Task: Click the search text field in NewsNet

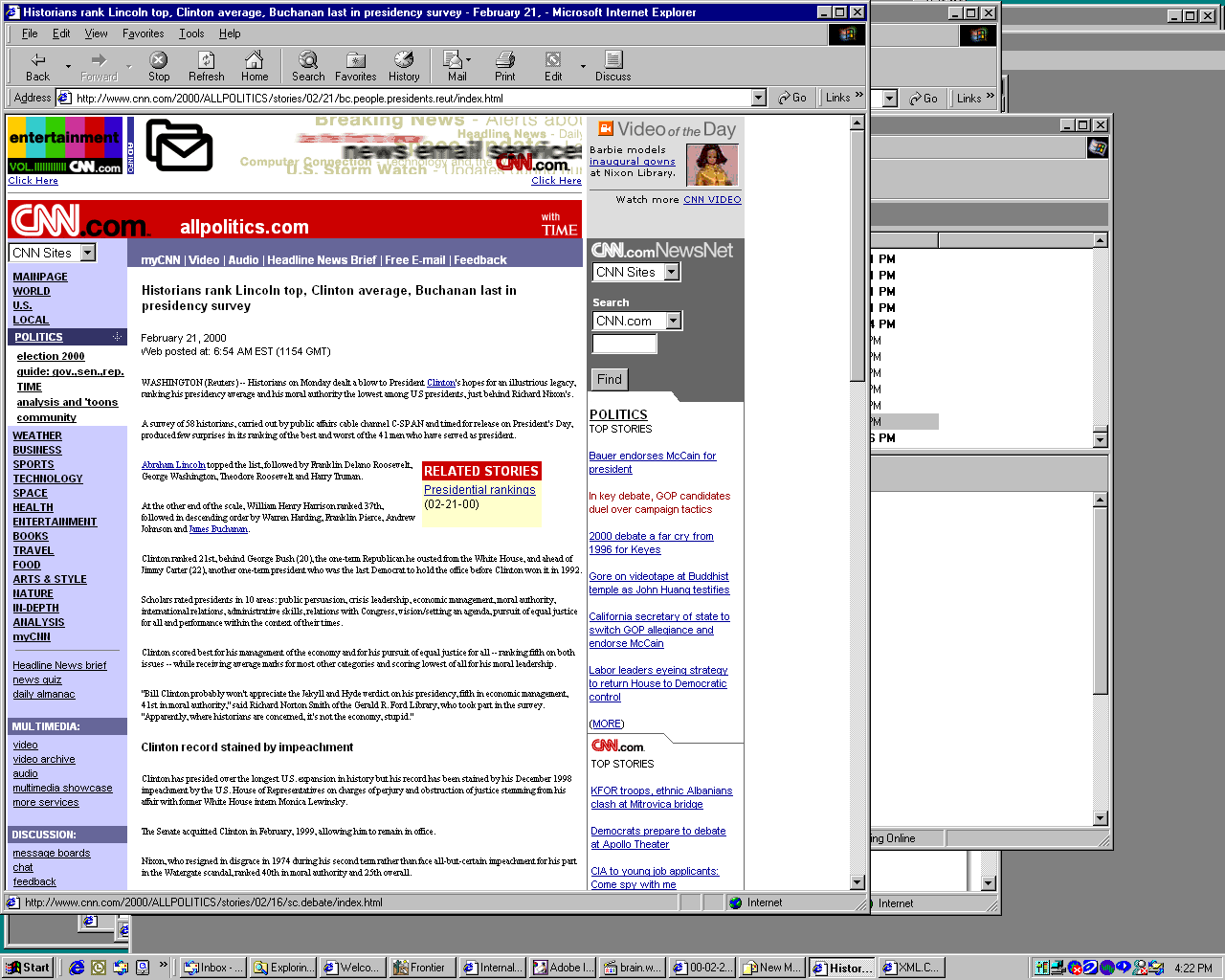Action: click(x=625, y=344)
